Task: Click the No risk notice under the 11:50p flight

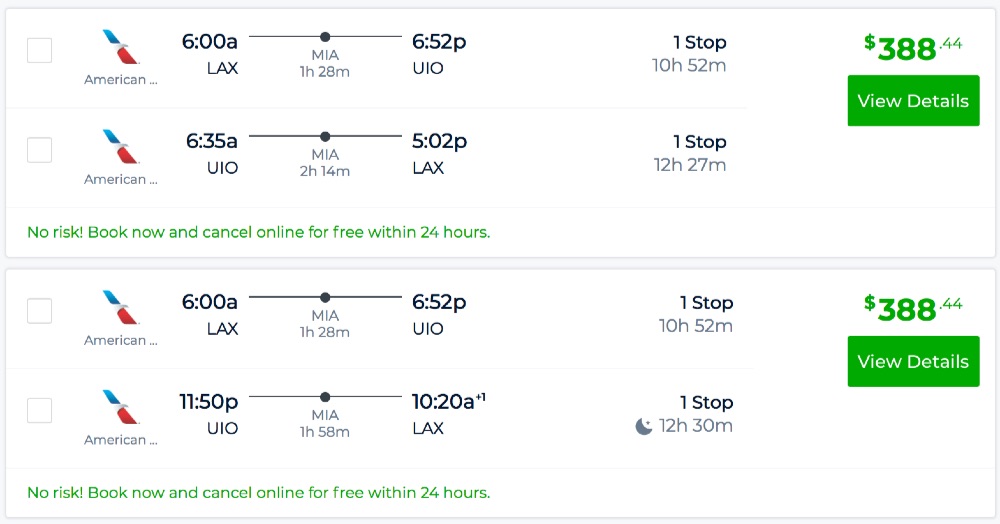Action: tap(258, 492)
